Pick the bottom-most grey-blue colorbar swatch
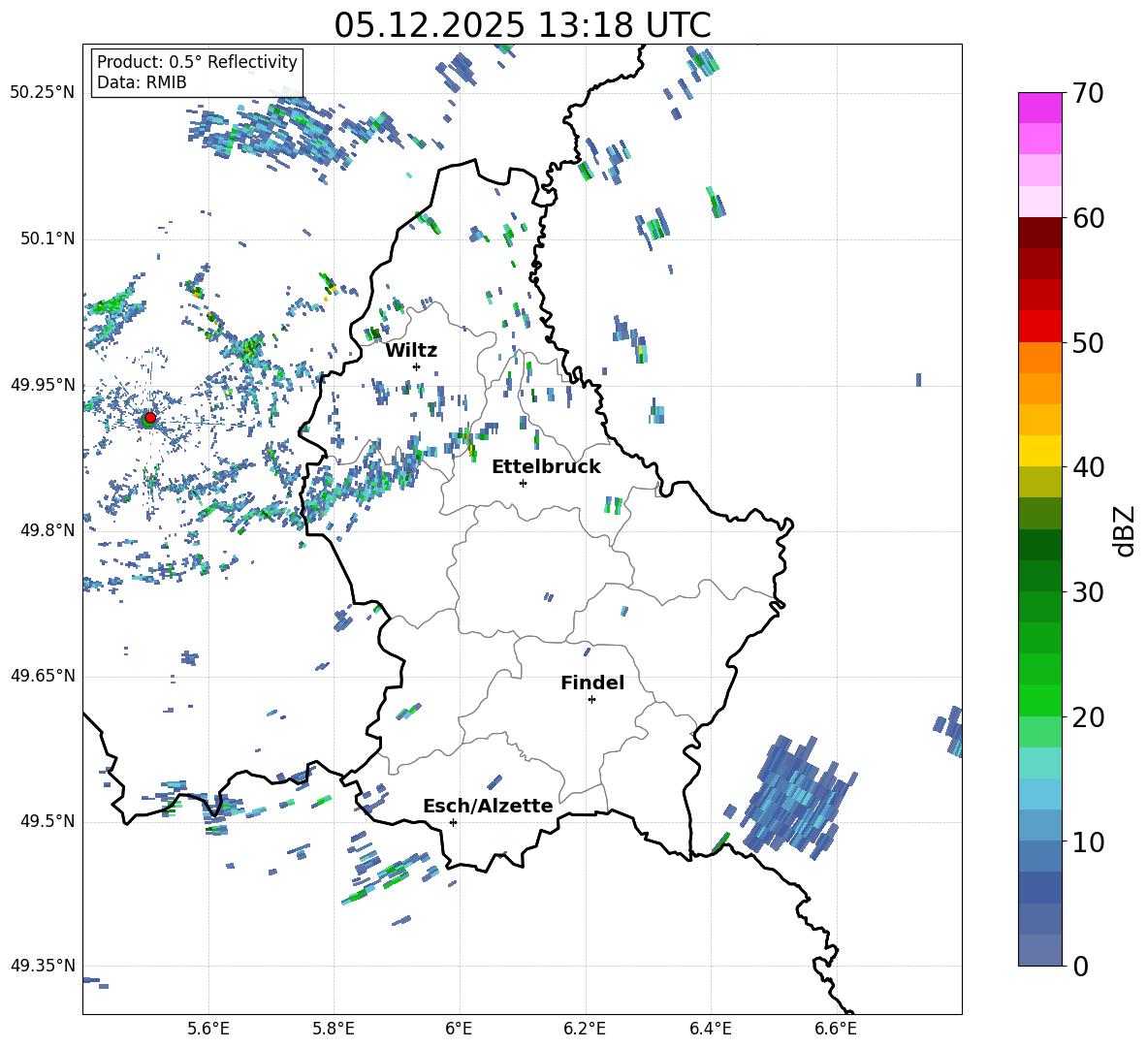The image size is (1148, 1048). pyautogui.click(x=1040, y=950)
